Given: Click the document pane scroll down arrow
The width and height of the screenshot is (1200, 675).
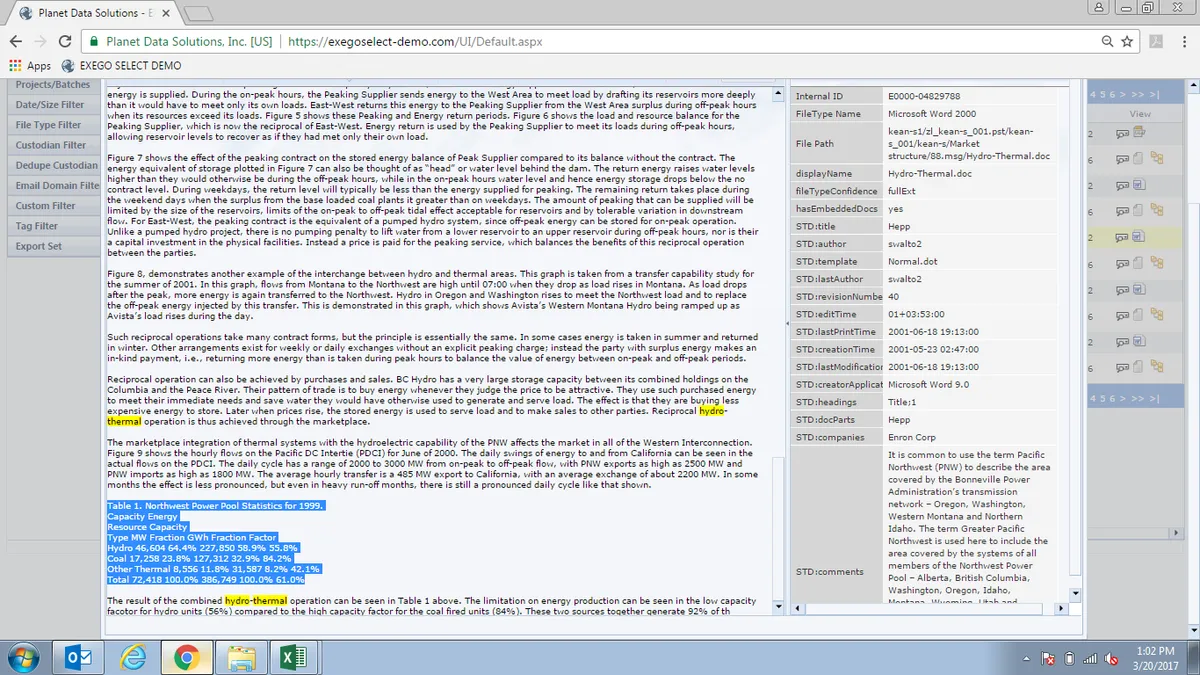Looking at the screenshot, I should pyautogui.click(x=780, y=606).
